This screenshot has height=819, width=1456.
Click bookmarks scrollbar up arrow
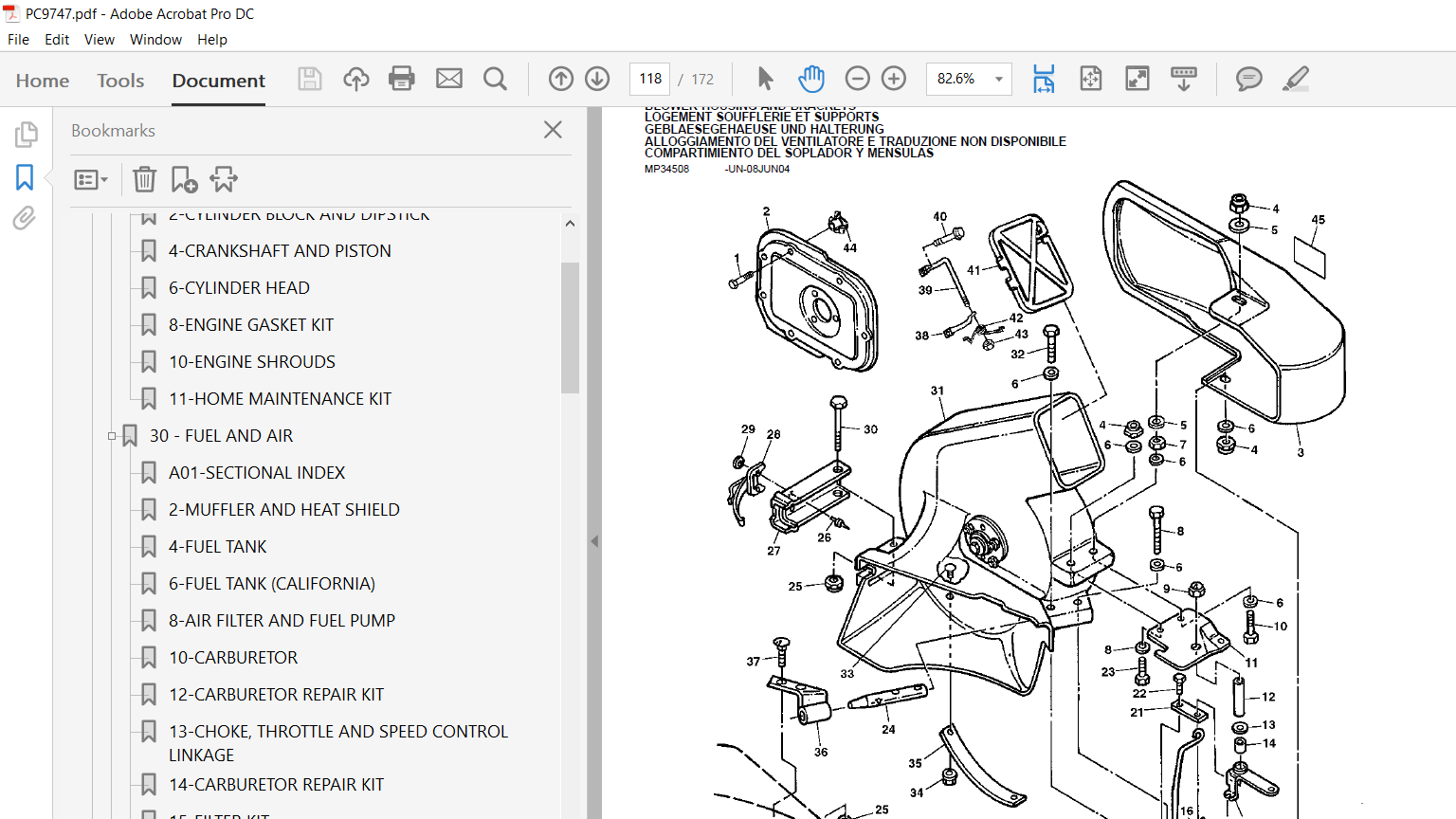pos(570,224)
